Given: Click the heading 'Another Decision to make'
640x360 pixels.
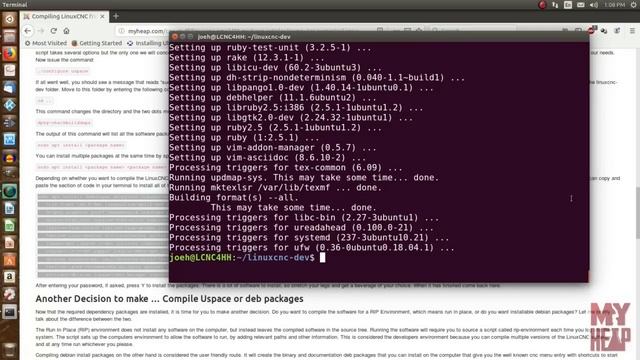Looking at the screenshot, I should [x=169, y=299].
